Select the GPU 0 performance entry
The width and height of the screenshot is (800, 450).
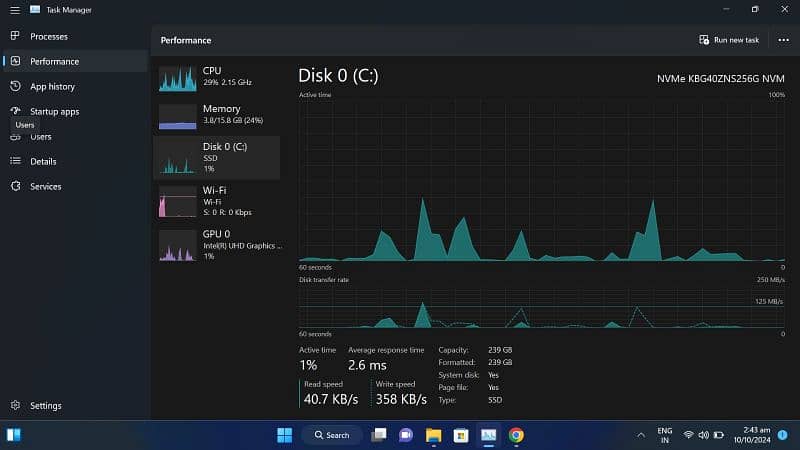tap(216, 244)
